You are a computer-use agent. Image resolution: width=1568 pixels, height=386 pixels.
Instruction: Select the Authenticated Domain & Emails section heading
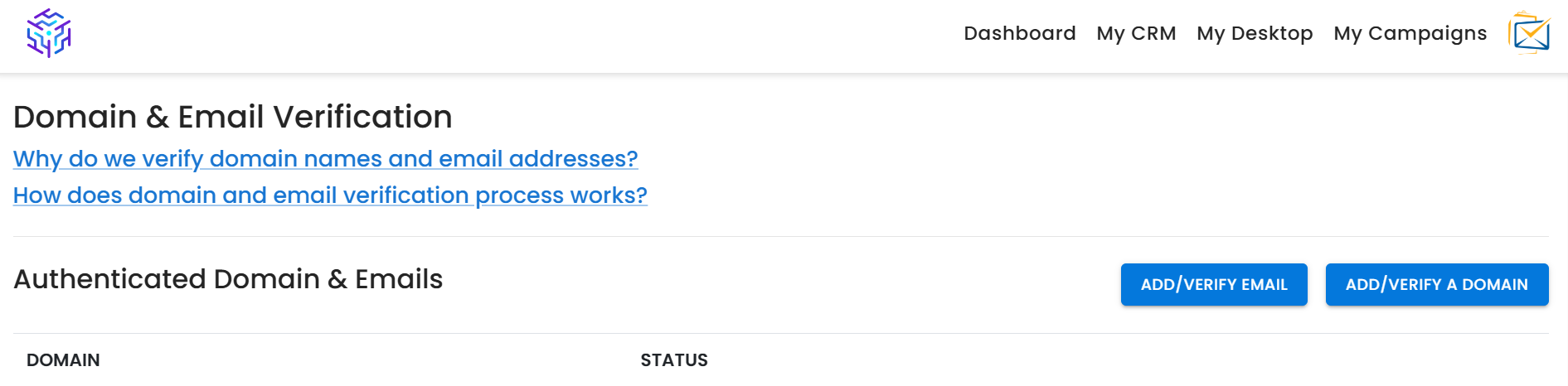click(x=228, y=279)
